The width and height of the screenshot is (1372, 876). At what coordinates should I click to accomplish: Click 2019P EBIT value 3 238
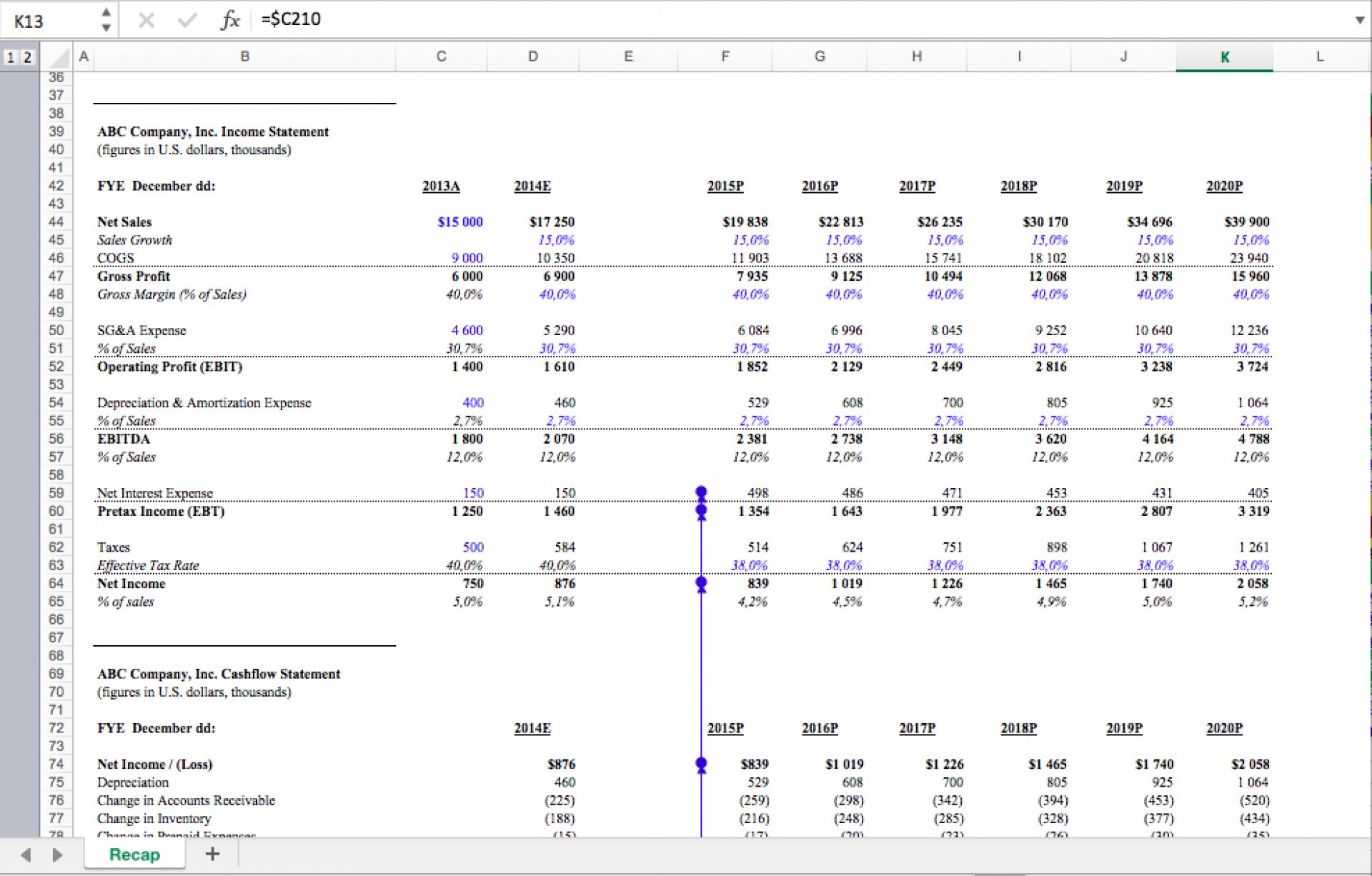1157,367
